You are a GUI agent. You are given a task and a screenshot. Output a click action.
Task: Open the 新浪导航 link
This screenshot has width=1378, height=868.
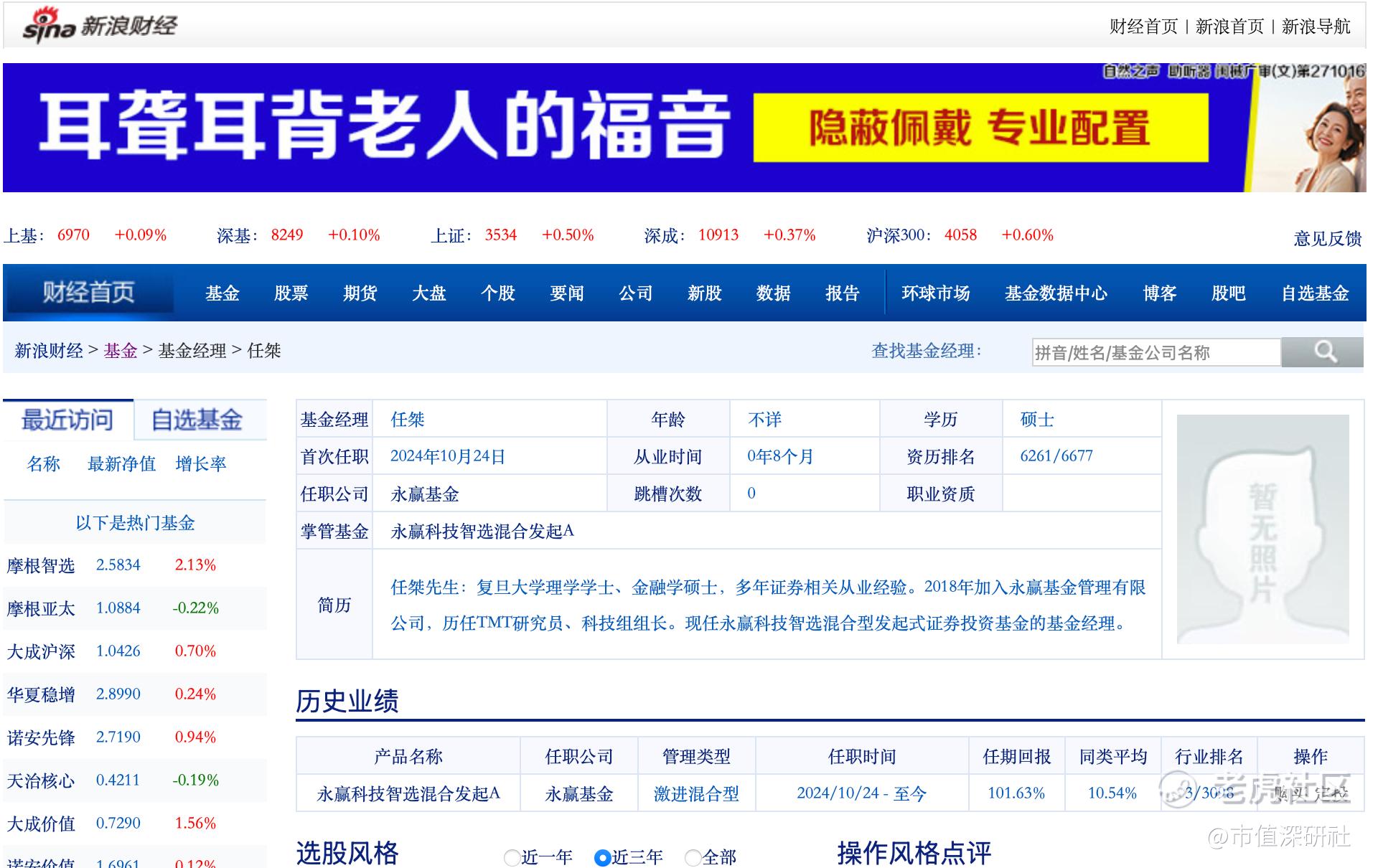pyautogui.click(x=1316, y=27)
